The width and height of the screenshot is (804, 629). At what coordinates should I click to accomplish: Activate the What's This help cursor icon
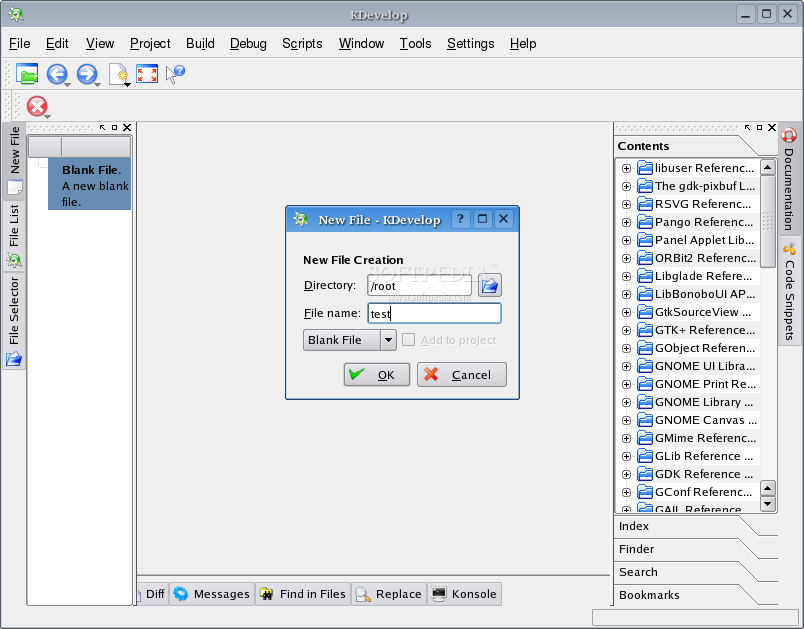pyautogui.click(x=175, y=74)
